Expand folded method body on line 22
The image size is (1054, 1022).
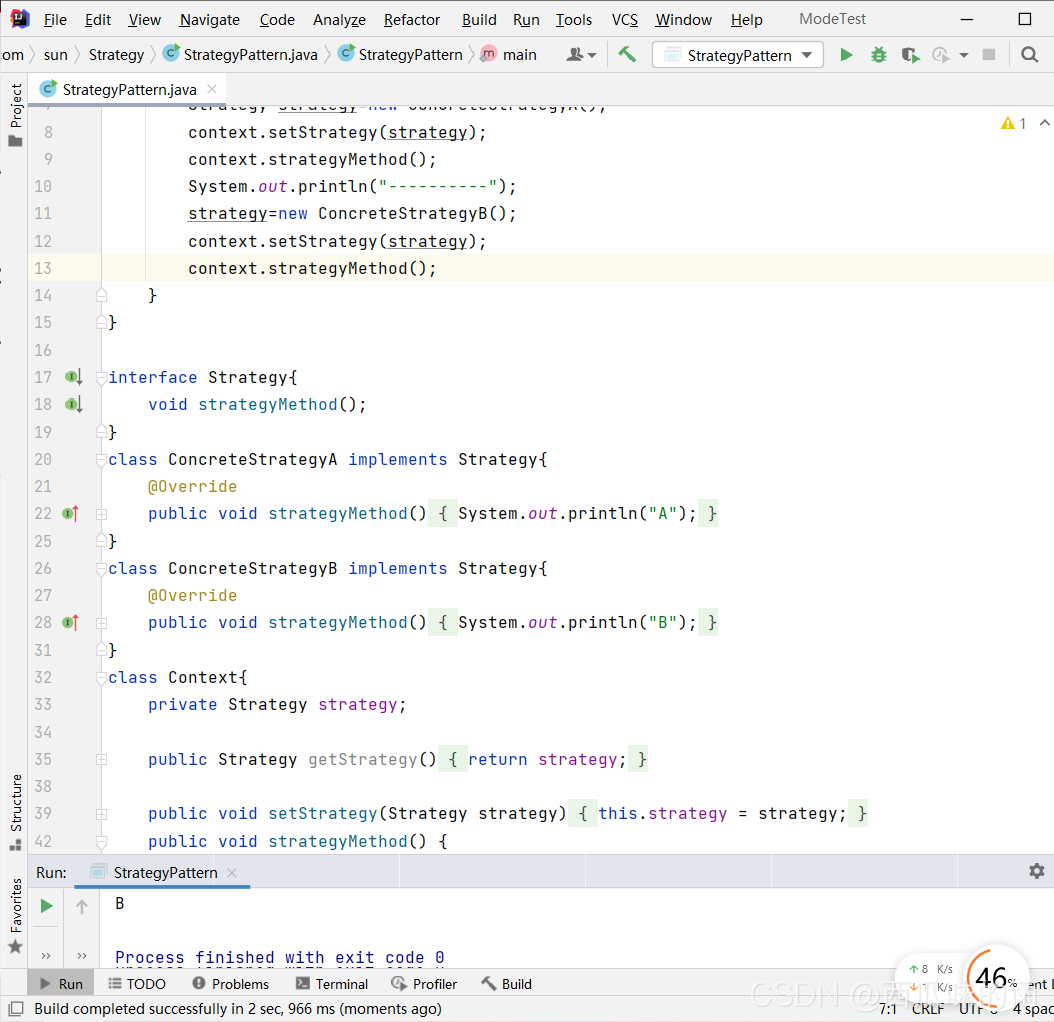(102, 514)
